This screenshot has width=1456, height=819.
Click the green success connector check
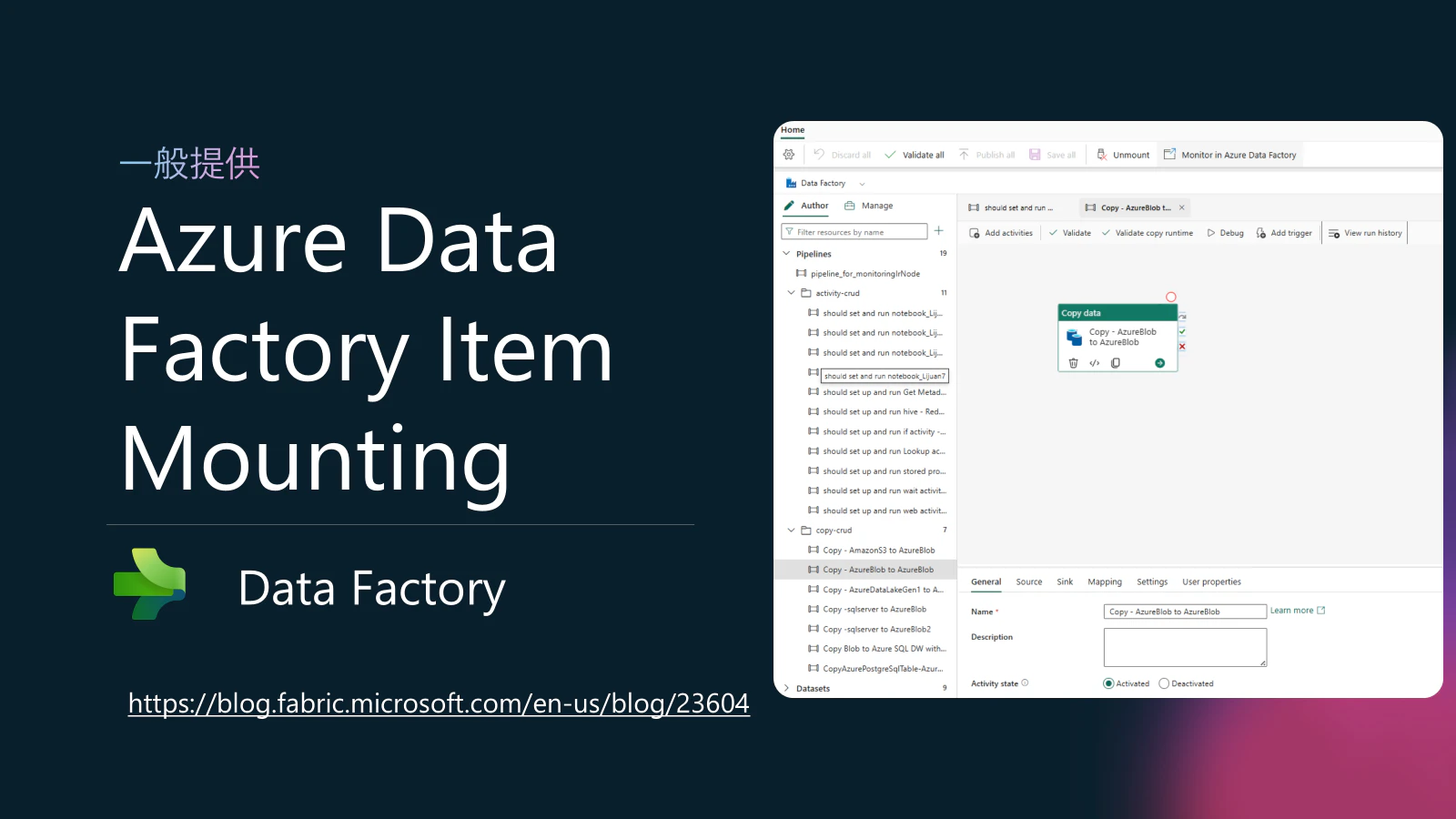[1182, 331]
